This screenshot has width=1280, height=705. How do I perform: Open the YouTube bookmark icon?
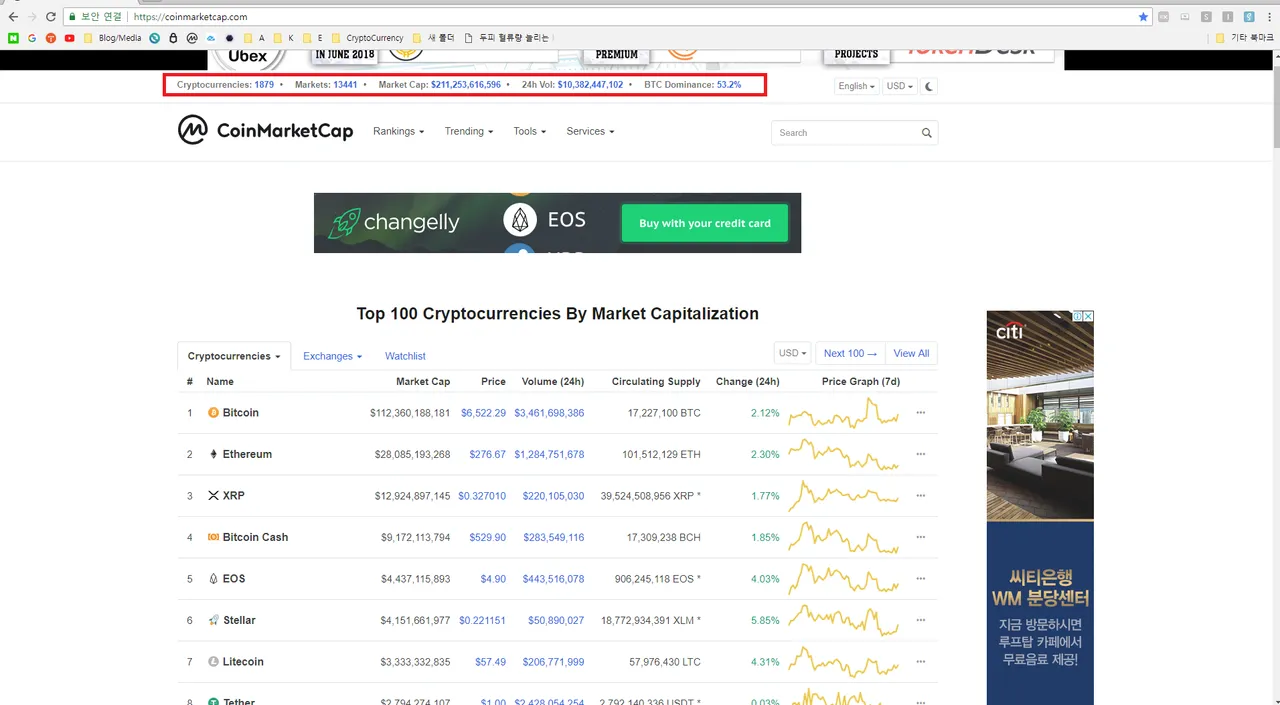[69, 38]
